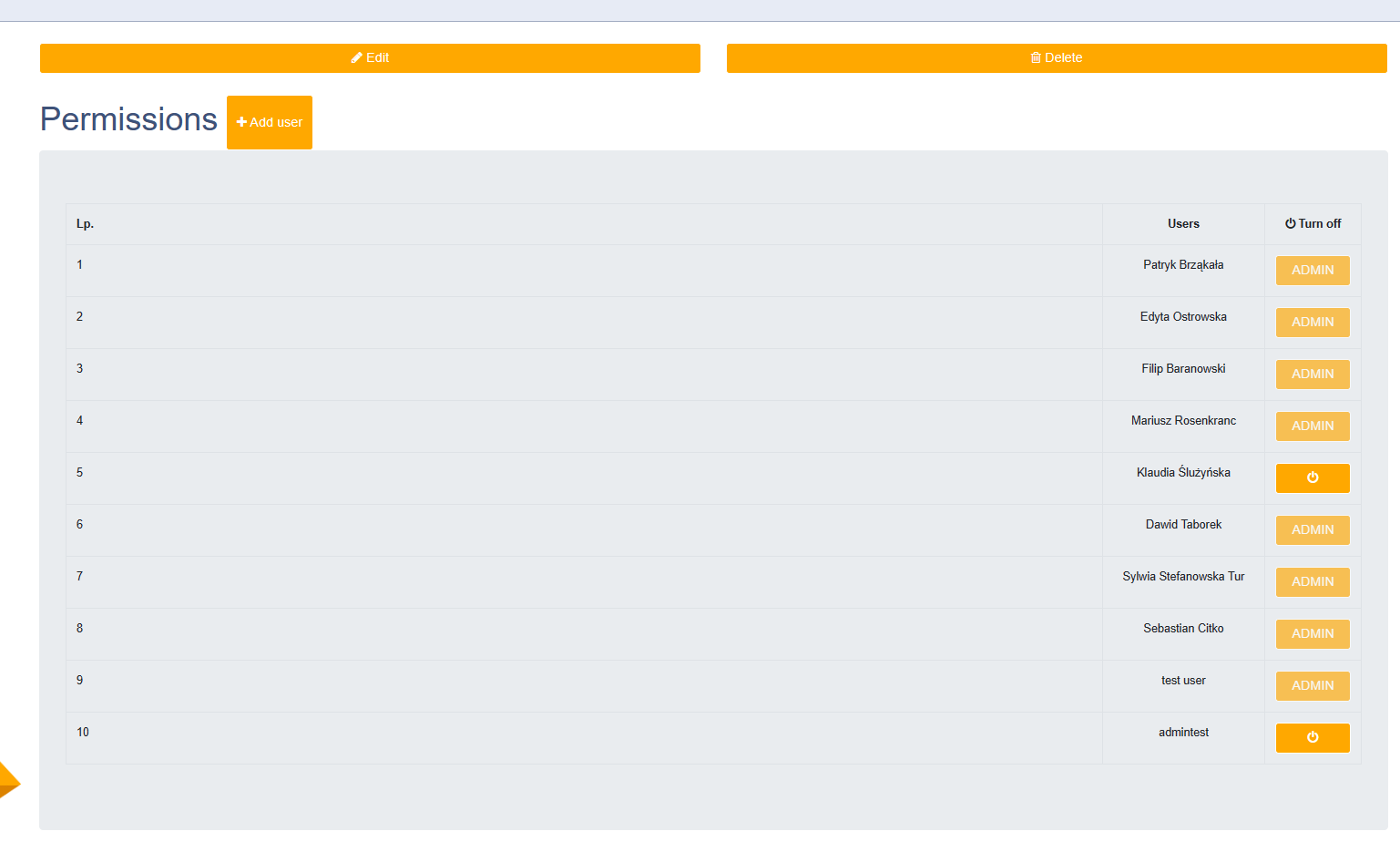Click the ADMIN badge for Mariusz Rosenkranc

pyautogui.click(x=1312, y=426)
